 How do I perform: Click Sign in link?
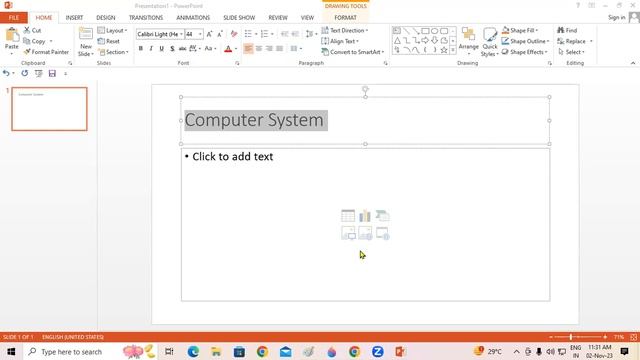pyautogui.click(x=616, y=17)
